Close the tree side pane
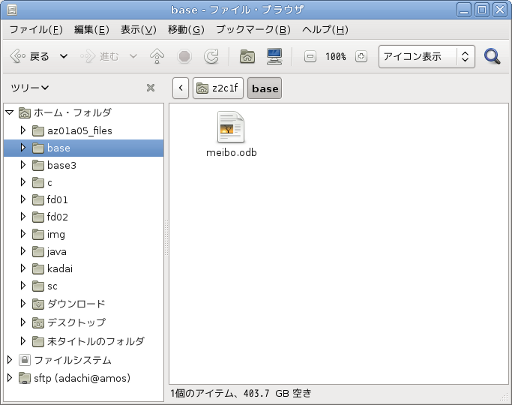Viewport: 512px width, 405px height. [x=151, y=88]
